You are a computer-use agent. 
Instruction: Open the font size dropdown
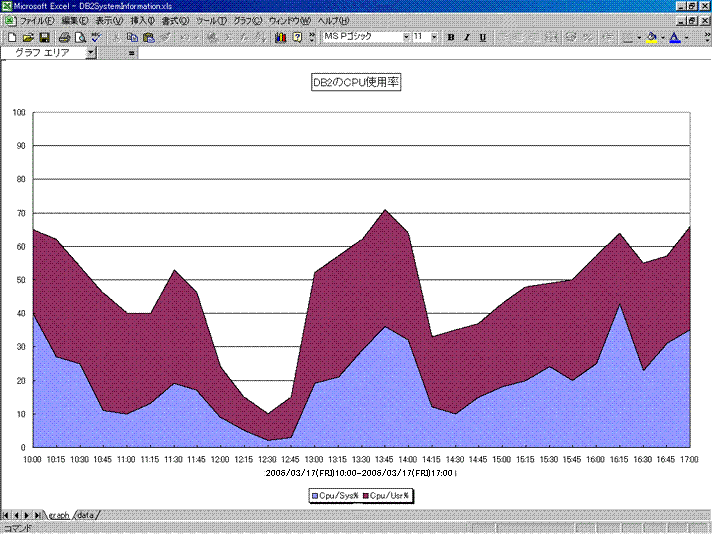(x=435, y=37)
